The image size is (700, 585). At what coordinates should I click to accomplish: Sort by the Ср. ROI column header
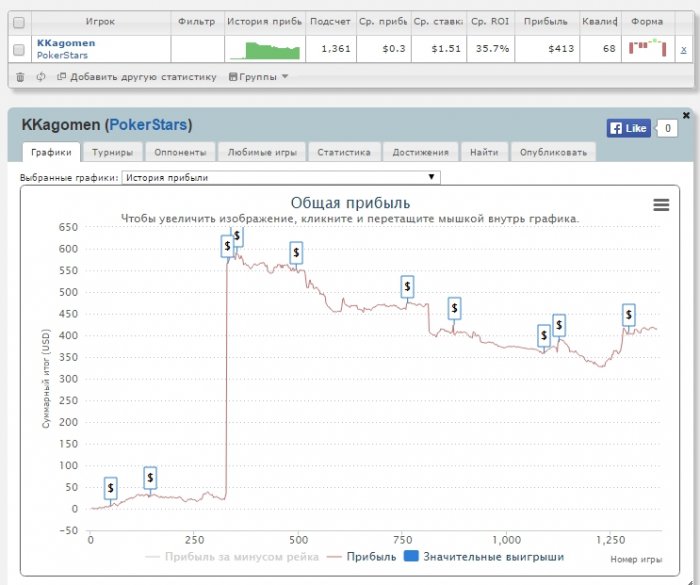490,21
